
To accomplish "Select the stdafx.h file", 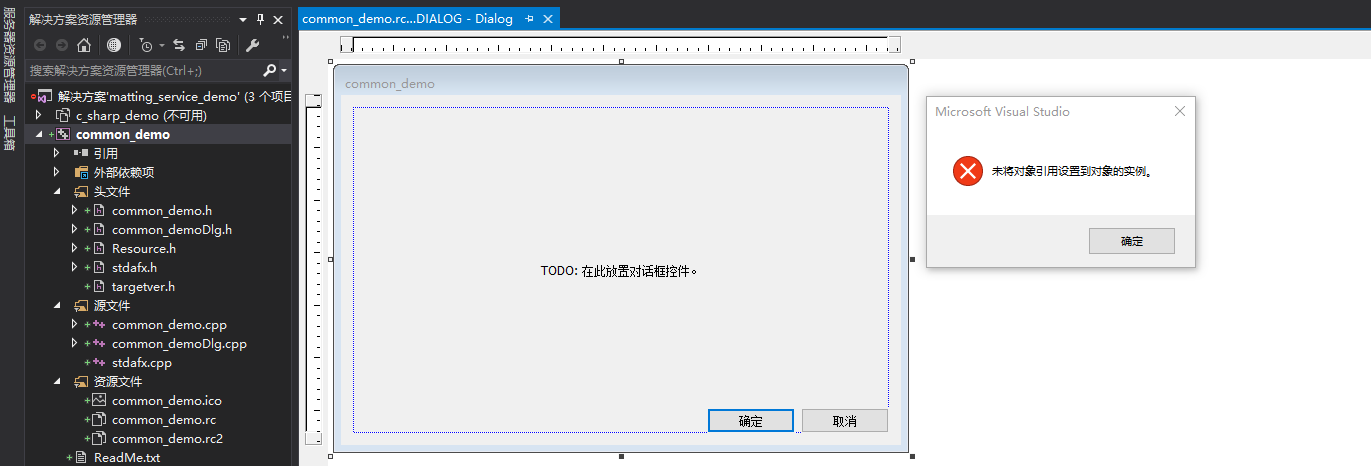I will 134,268.
